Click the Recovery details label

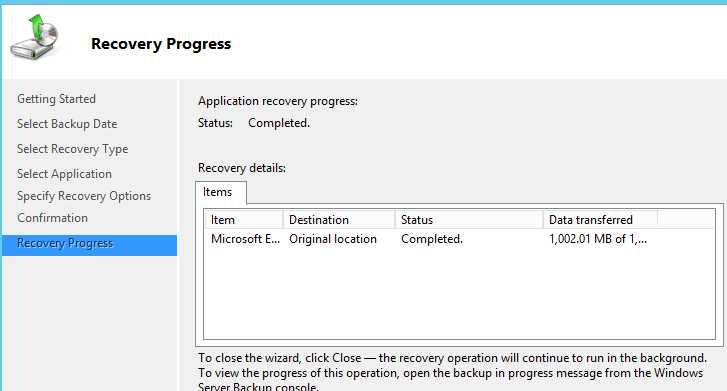point(242,168)
